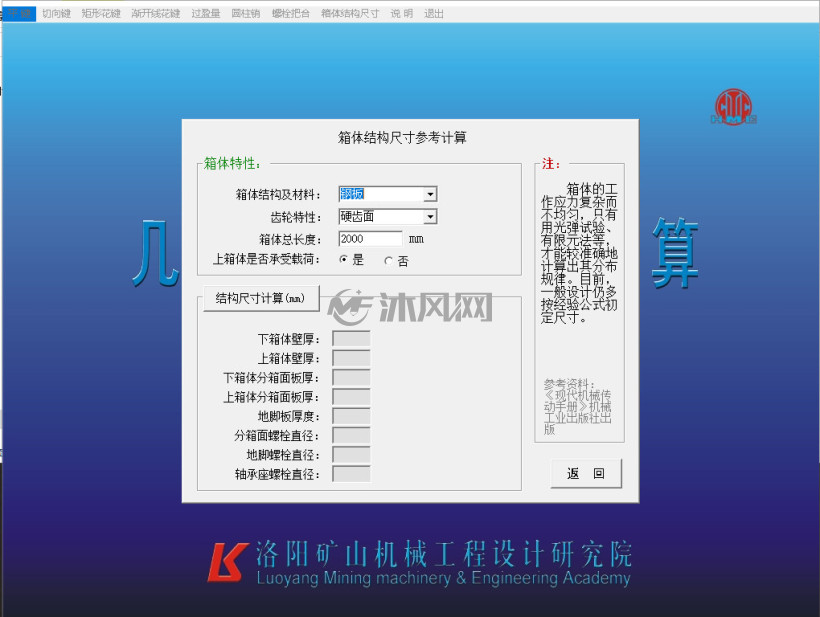Click the red CITIC logo icon
Viewport: 820px width, 617px height.
coord(733,107)
